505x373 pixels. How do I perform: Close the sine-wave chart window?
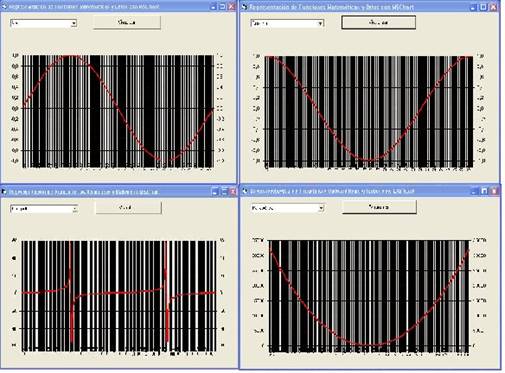click(231, 7)
